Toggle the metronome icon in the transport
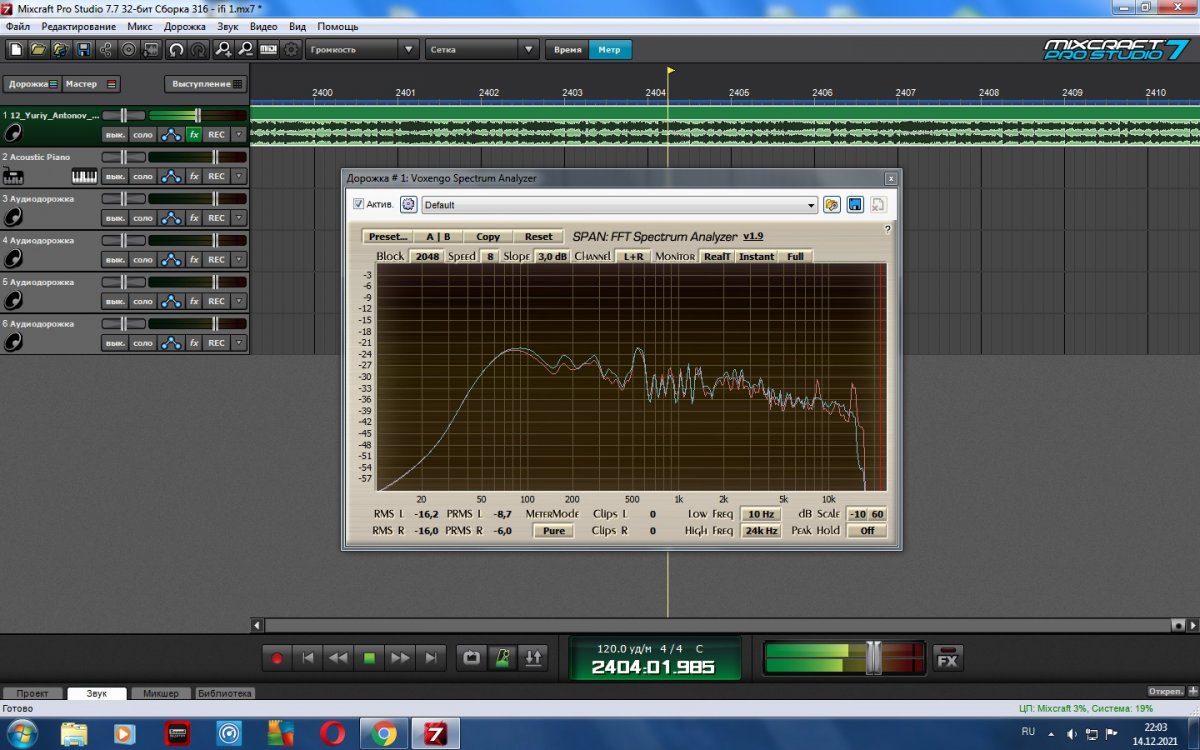 [502, 658]
